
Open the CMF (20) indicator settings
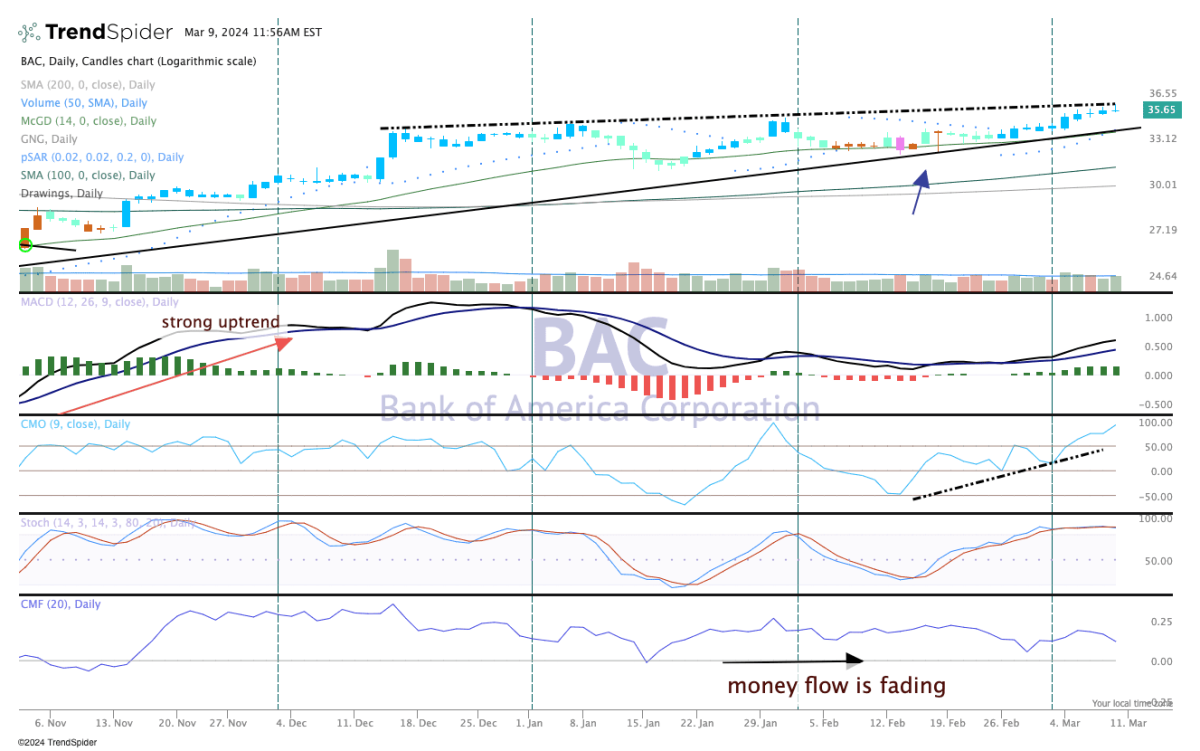click(61, 604)
